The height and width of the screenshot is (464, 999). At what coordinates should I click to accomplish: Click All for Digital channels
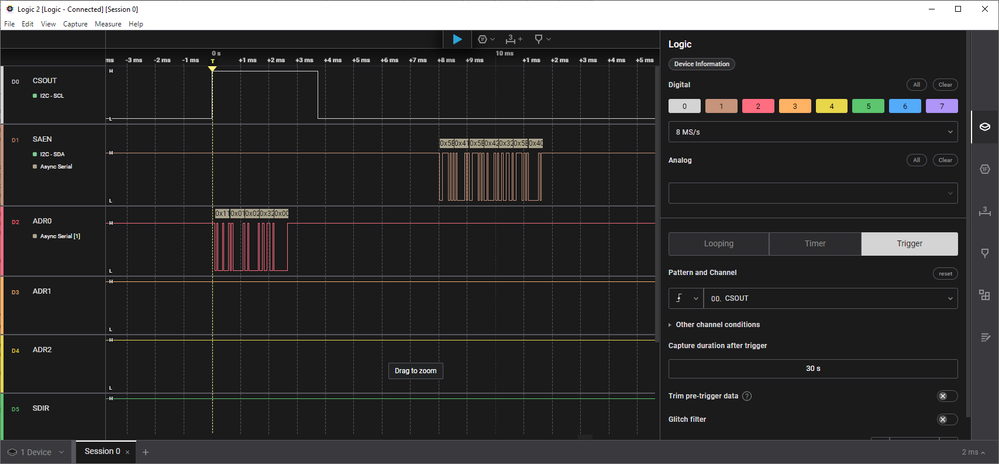pos(916,85)
